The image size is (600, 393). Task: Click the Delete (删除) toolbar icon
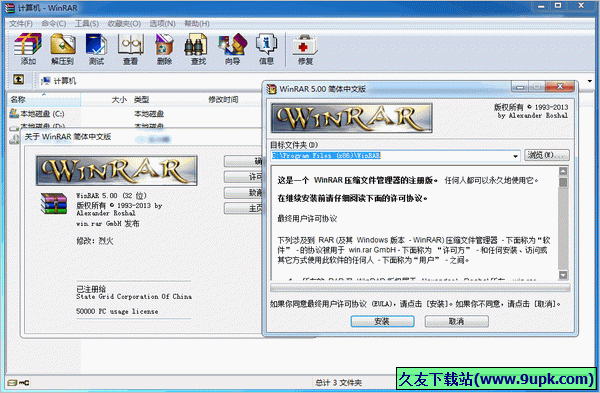point(164,49)
